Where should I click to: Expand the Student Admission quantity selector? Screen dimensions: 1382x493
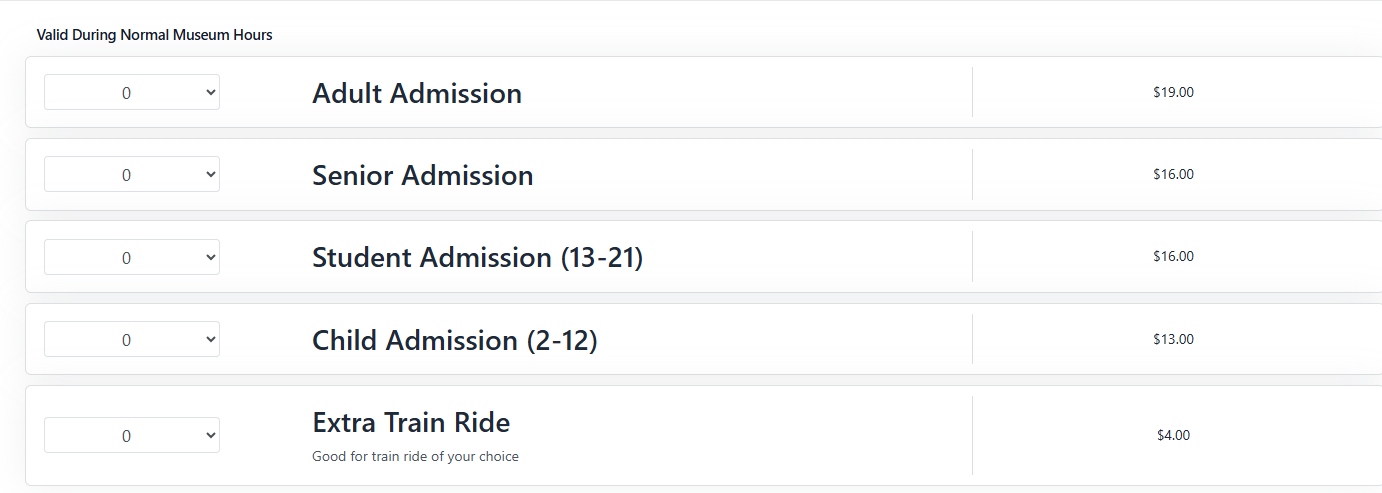click(131, 257)
